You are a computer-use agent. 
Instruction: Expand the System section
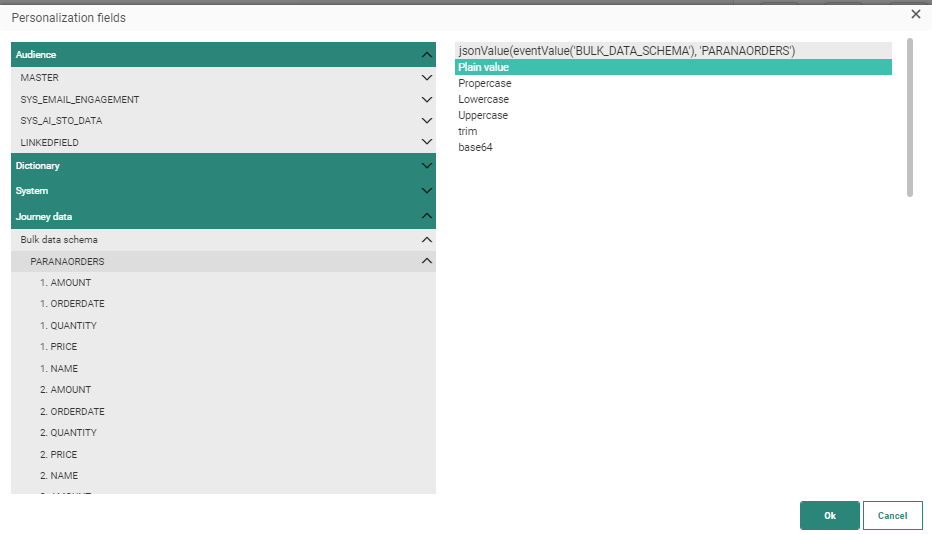[427, 191]
